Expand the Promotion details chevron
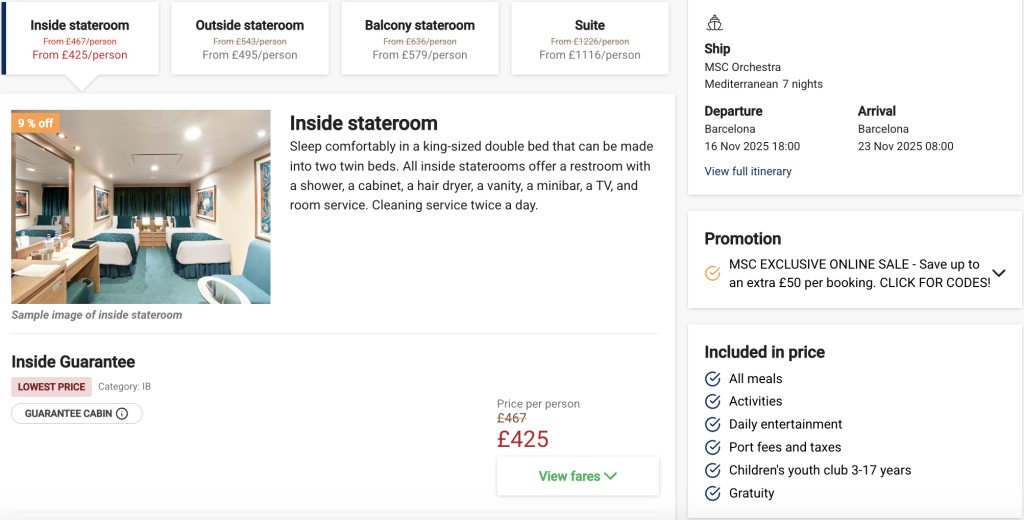Viewport: 1024px width, 520px height. click(x=999, y=273)
